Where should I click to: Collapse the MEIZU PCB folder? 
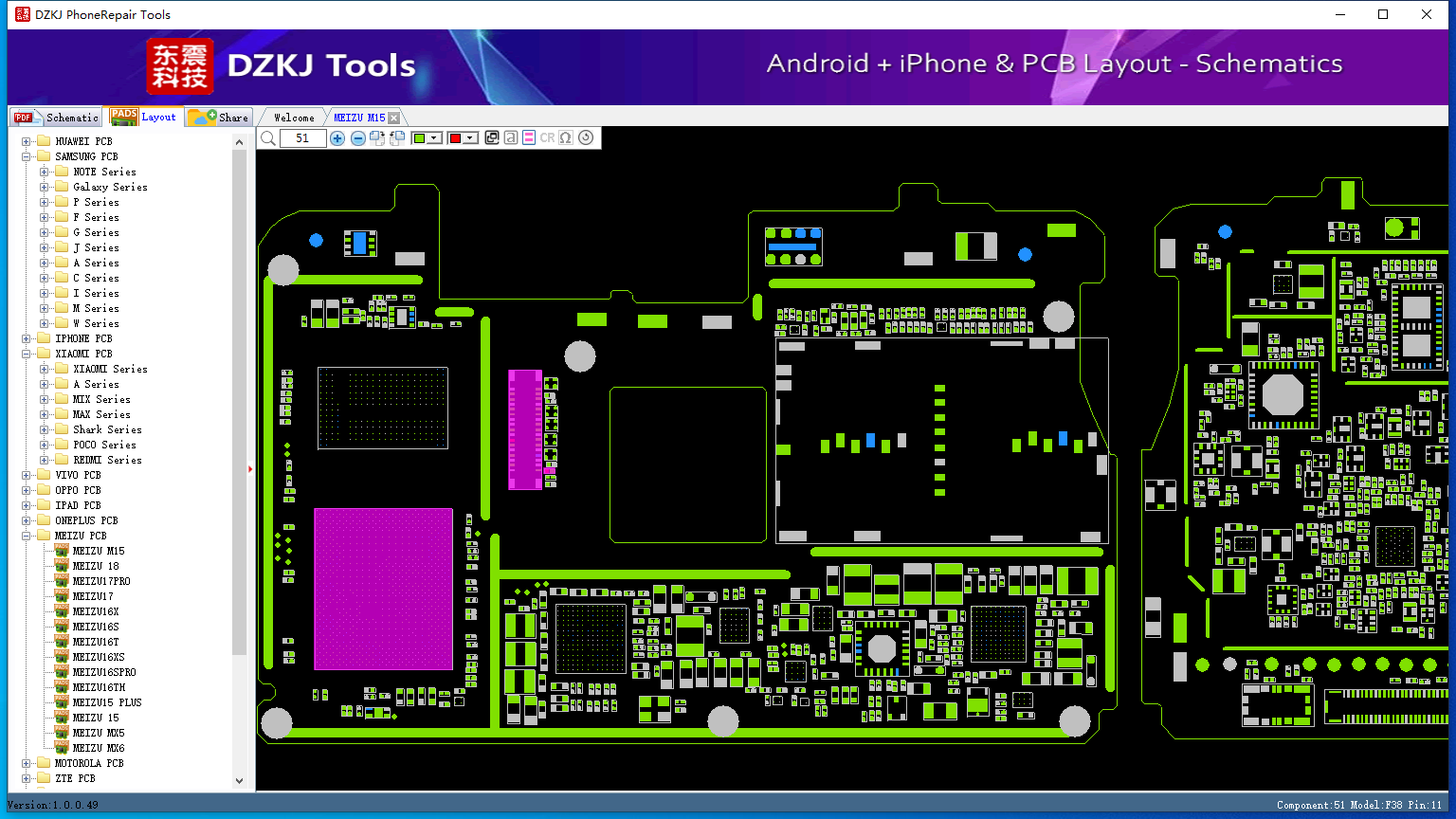point(27,536)
